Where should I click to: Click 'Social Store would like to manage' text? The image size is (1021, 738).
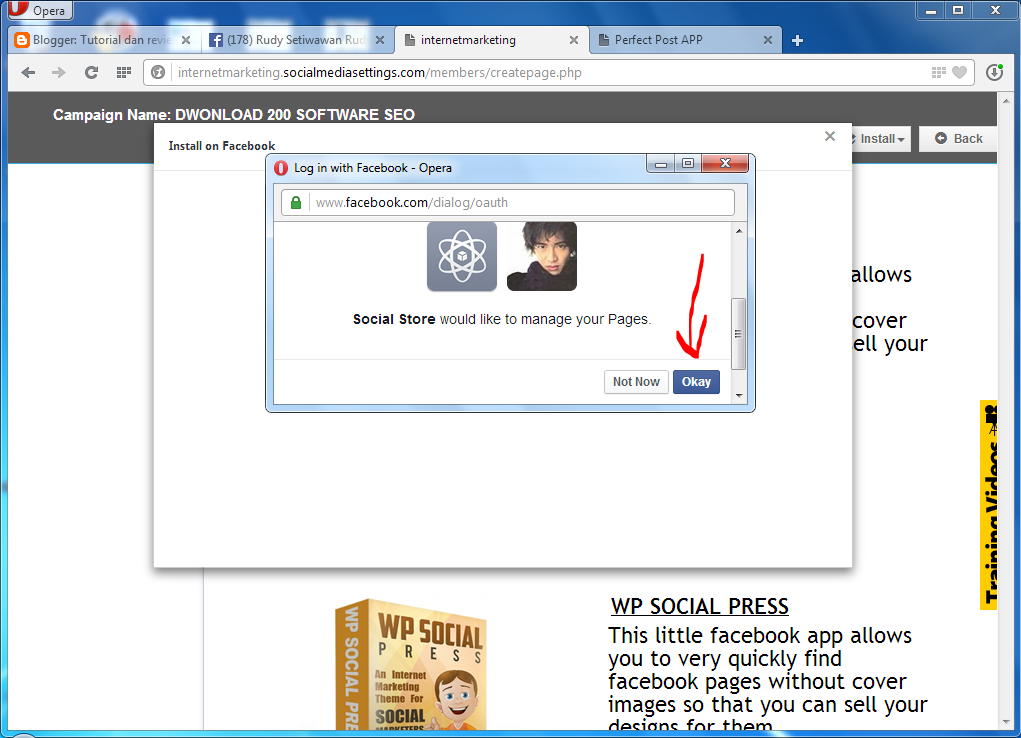point(501,319)
